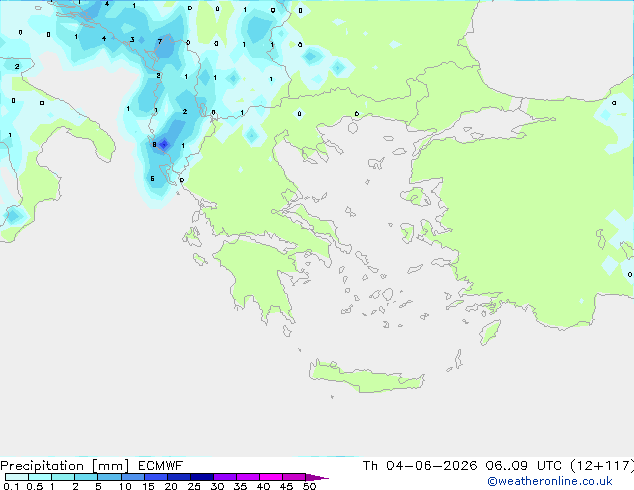This screenshot has width=634, height=490.
Task: Pick the 10–15 mm legend color
Action: (132, 477)
